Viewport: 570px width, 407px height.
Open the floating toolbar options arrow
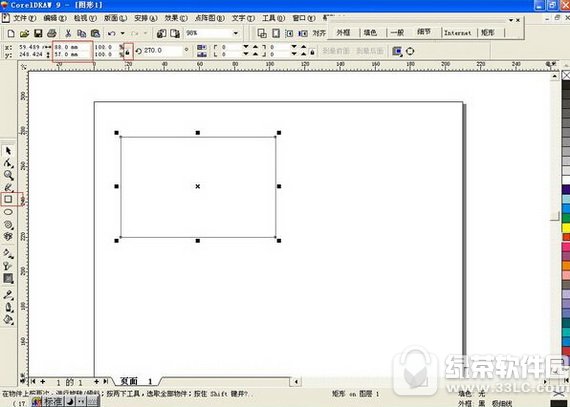click(511, 20)
